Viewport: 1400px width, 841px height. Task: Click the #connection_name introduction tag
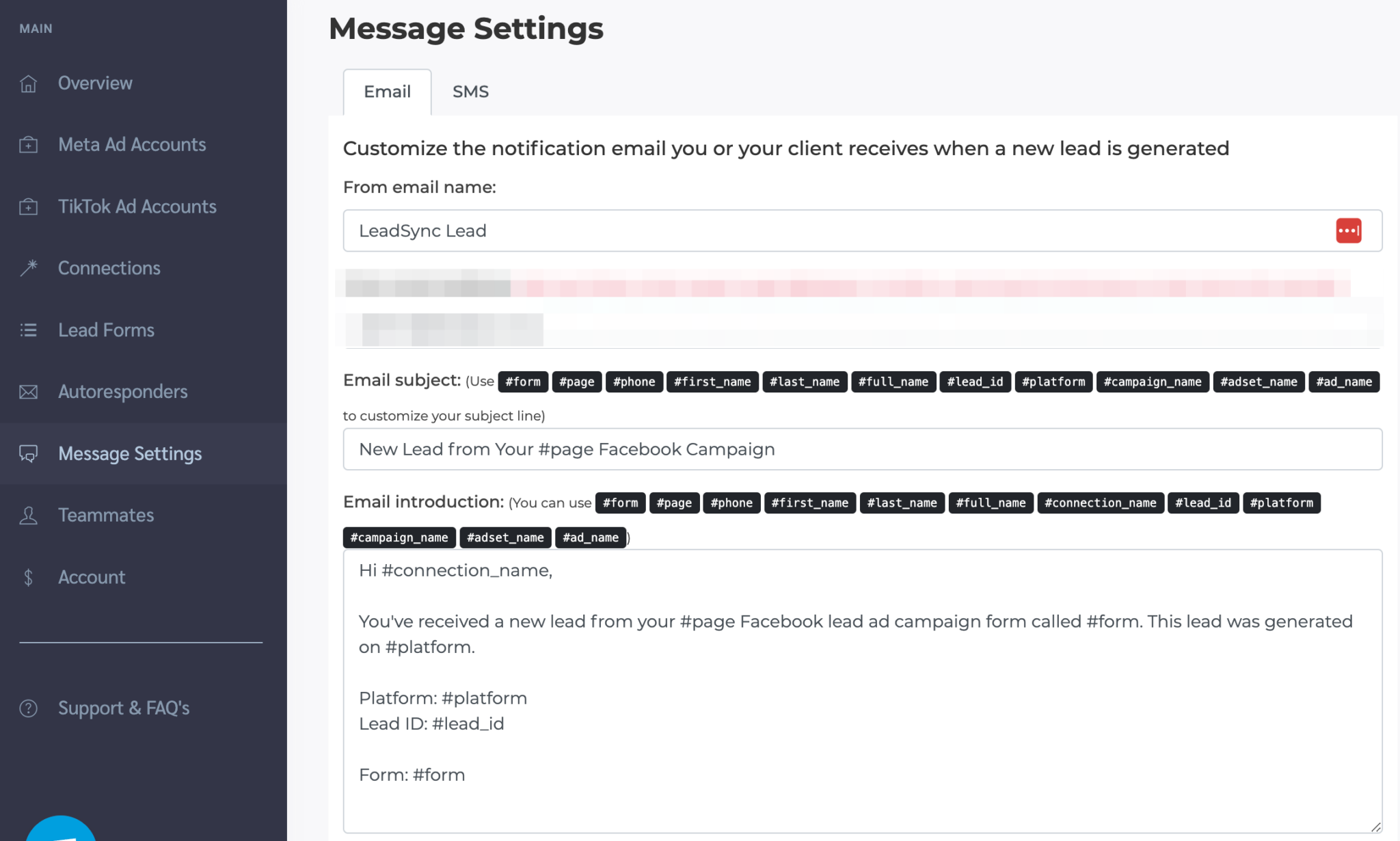1100,503
